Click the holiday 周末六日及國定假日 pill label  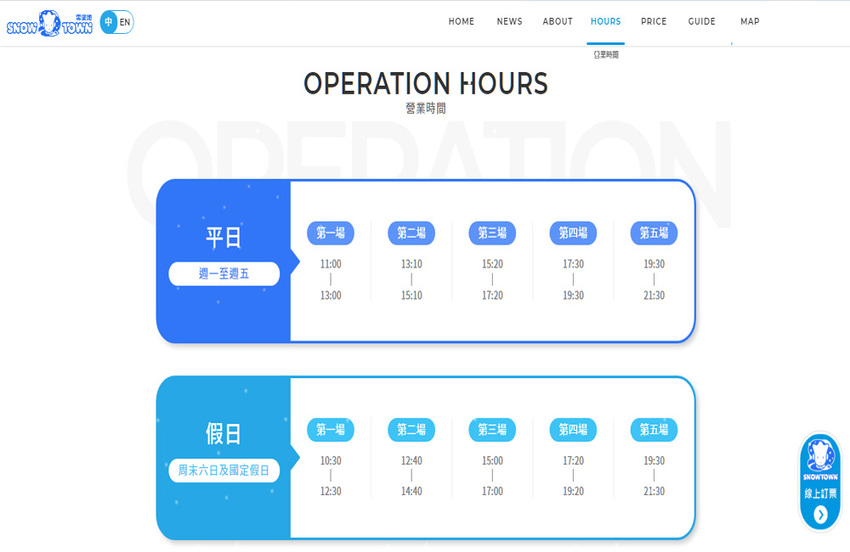pos(224,470)
